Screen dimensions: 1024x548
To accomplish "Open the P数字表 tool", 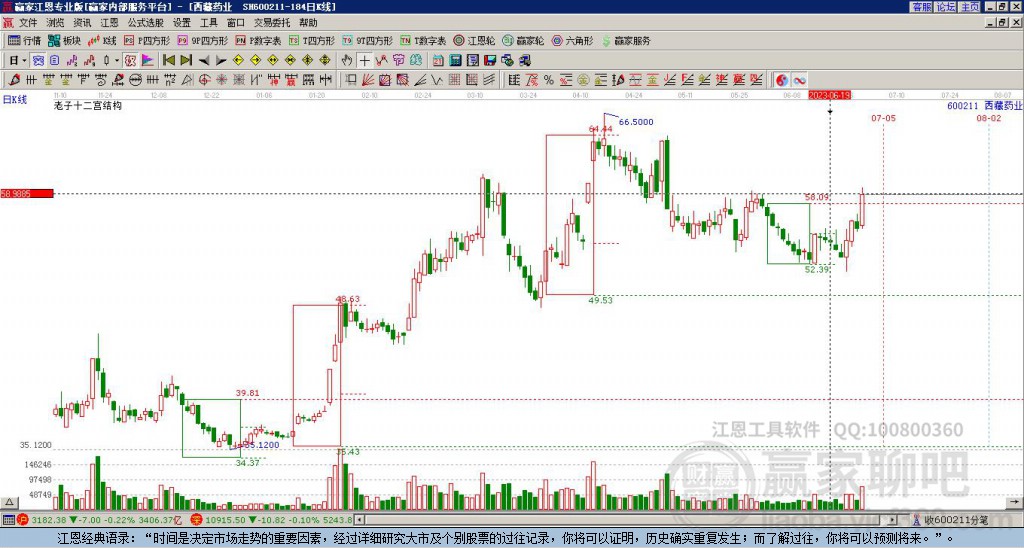I will click(x=258, y=40).
